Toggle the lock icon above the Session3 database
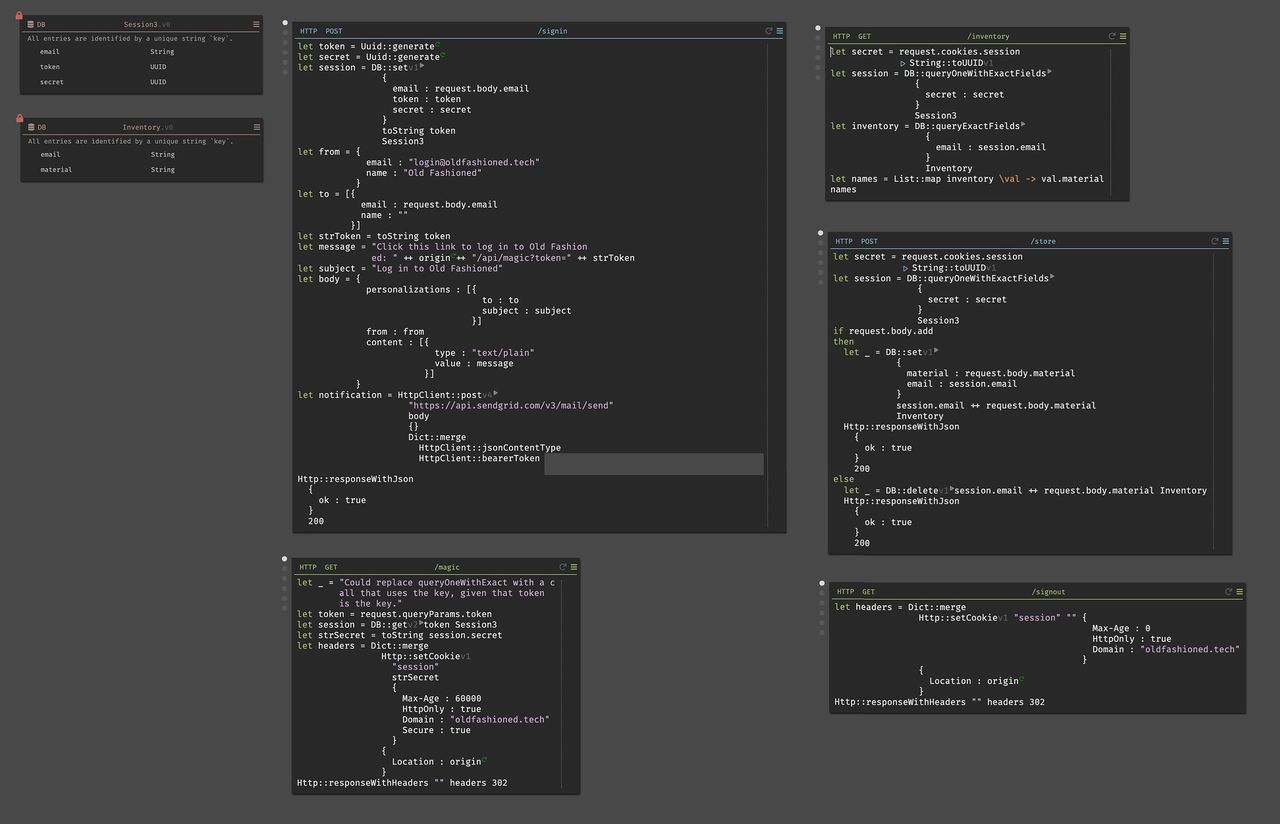The width and height of the screenshot is (1280, 824). coord(19,15)
